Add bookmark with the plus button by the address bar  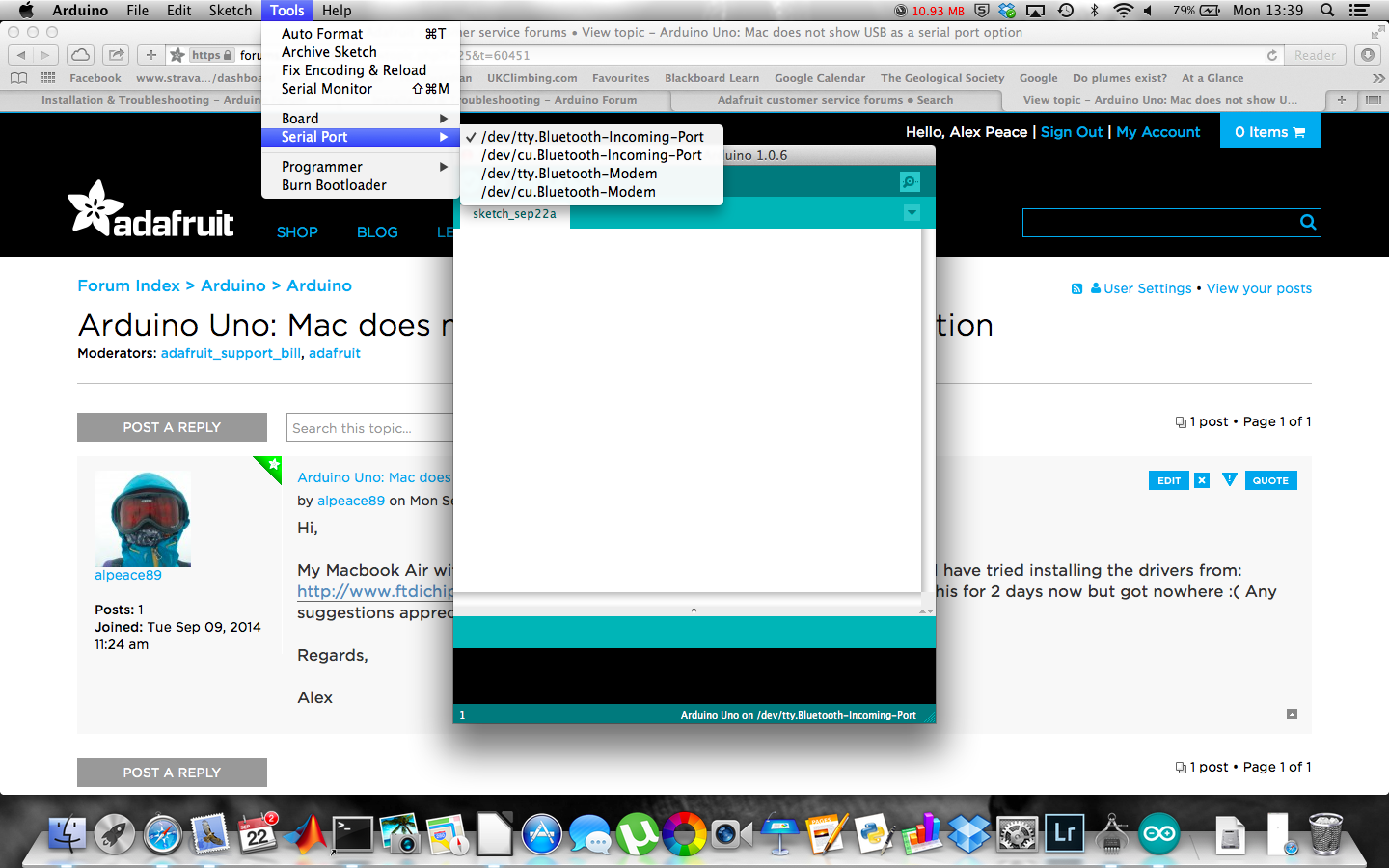click(x=151, y=55)
